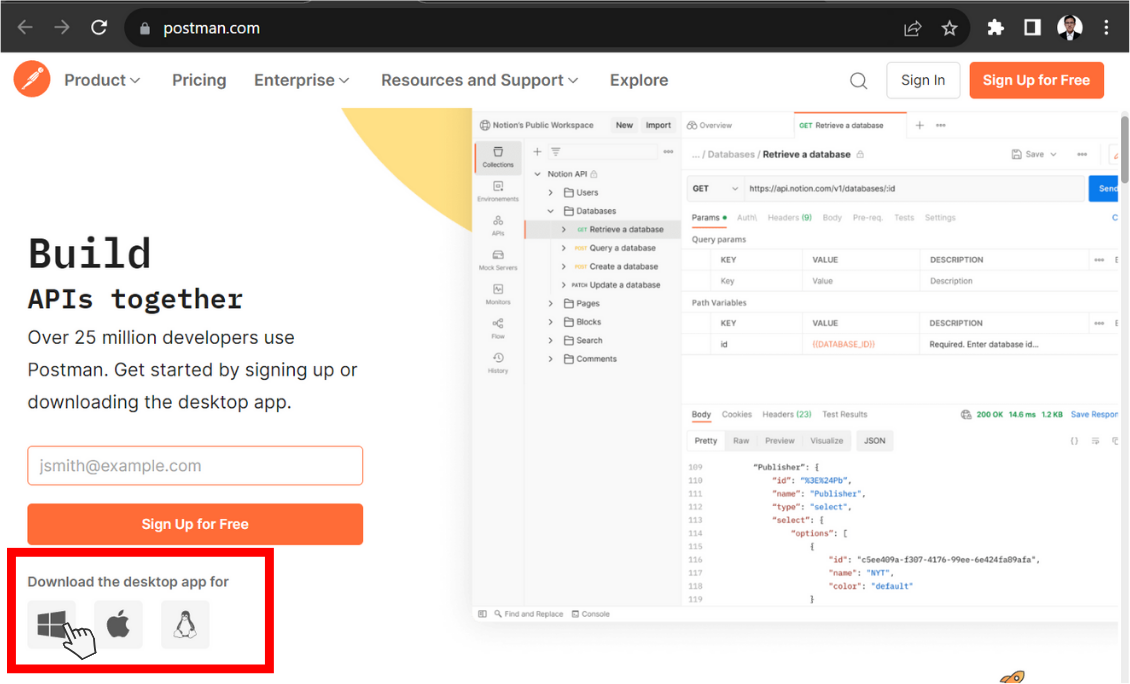Viewport: 1130px width, 684px height.
Task: Bookmark the page with the star icon
Action: [x=949, y=28]
